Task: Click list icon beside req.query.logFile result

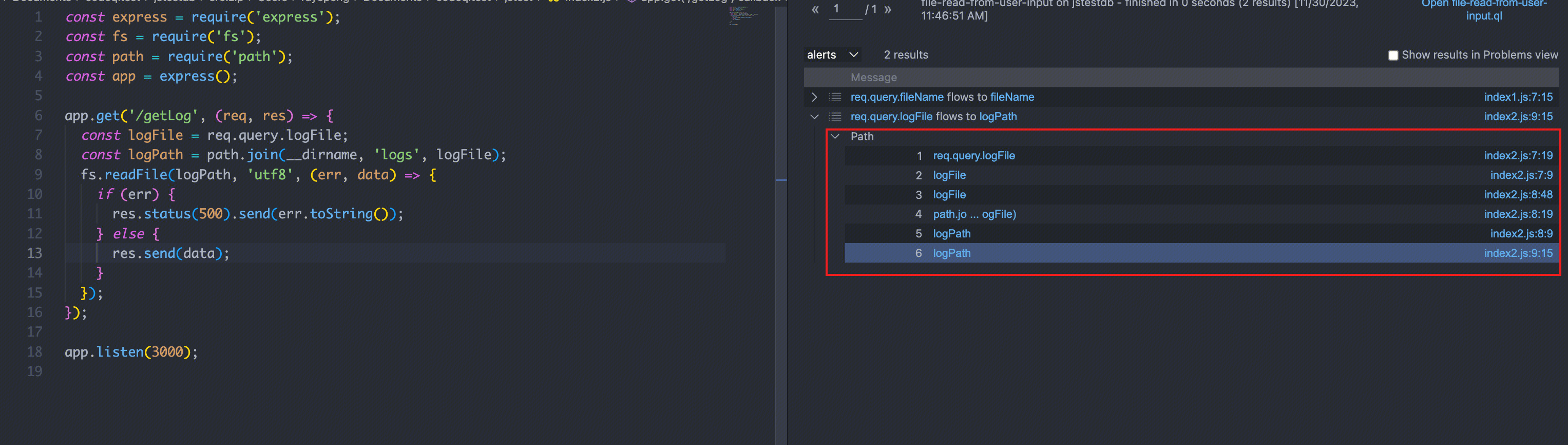Action: tap(835, 117)
